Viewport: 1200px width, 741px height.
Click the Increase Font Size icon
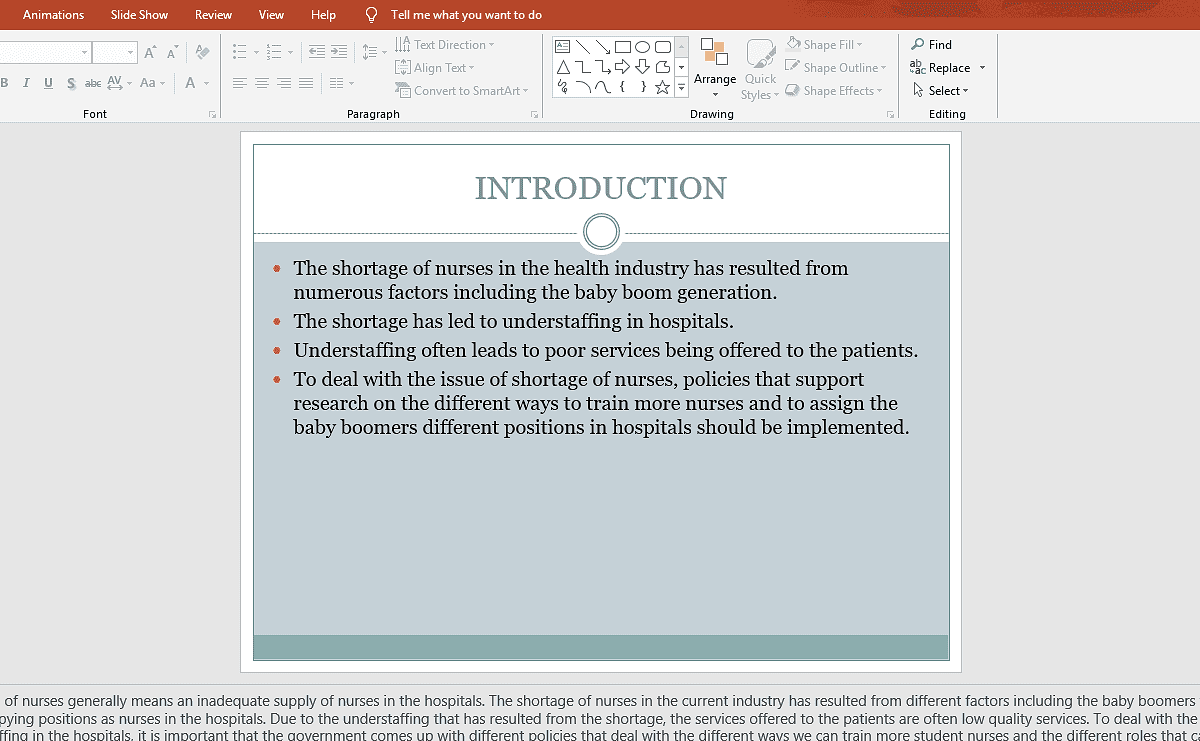tap(150, 52)
